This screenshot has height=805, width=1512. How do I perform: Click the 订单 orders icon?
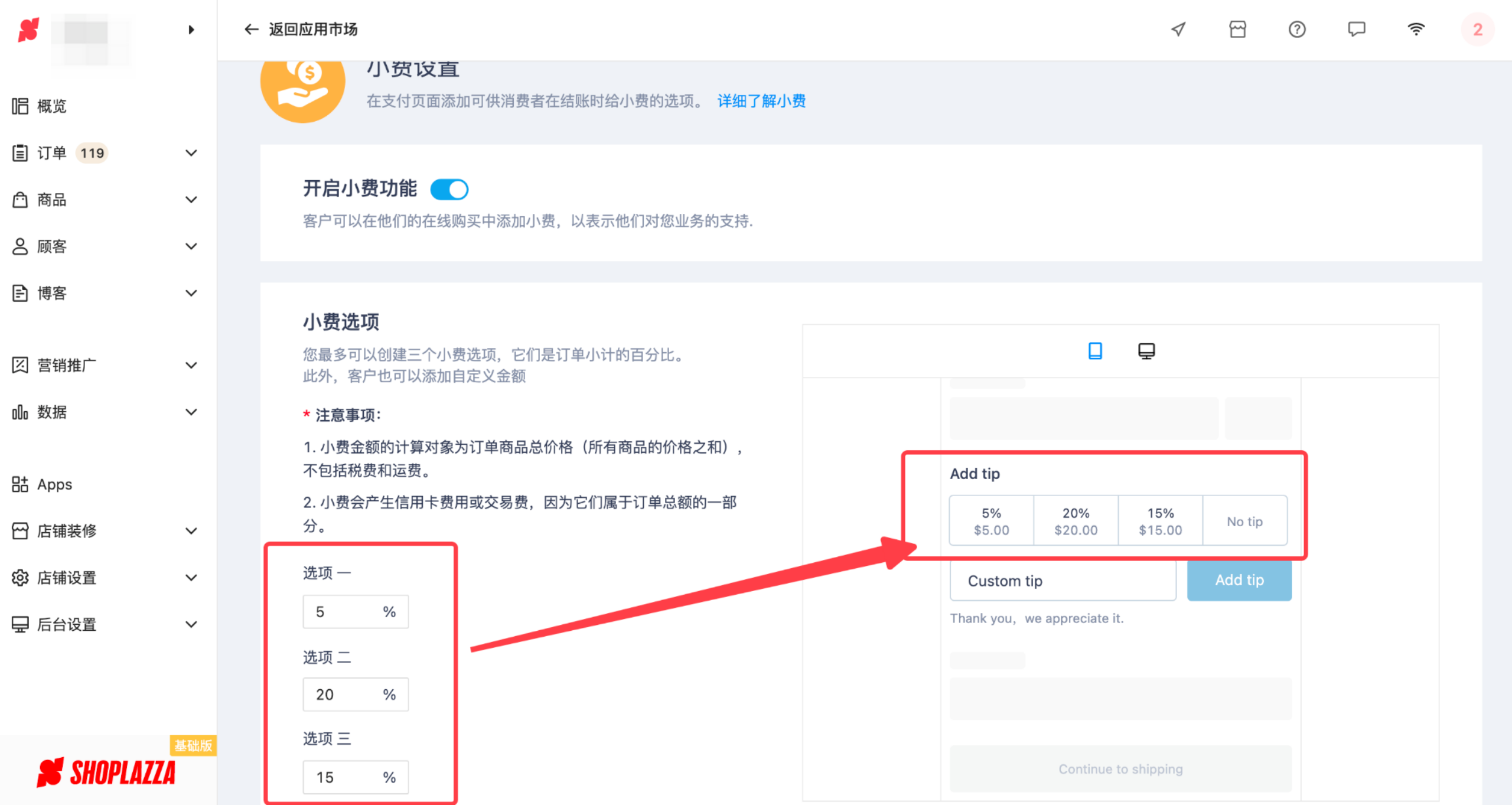tap(20, 153)
